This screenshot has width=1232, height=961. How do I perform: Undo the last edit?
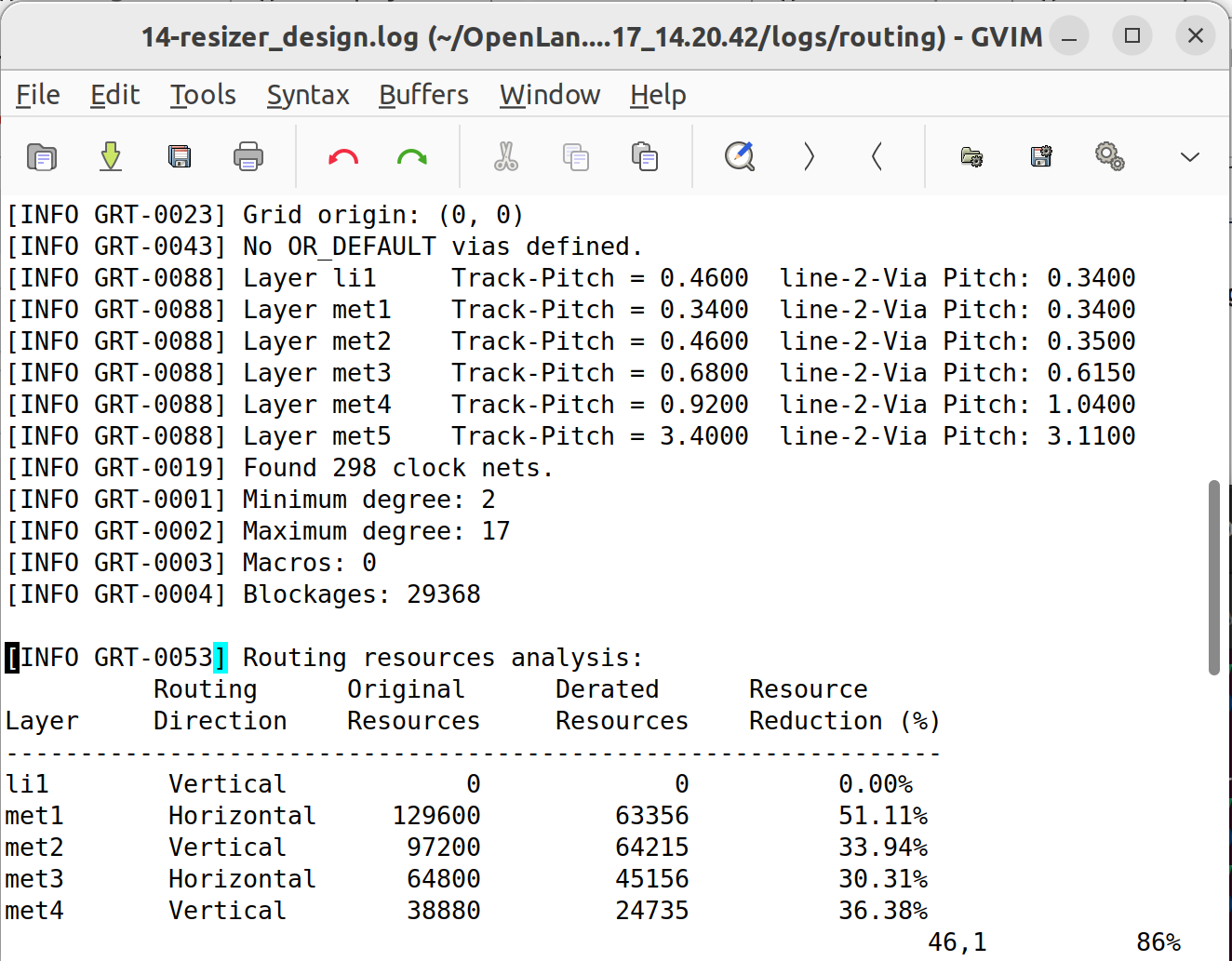coord(341,156)
